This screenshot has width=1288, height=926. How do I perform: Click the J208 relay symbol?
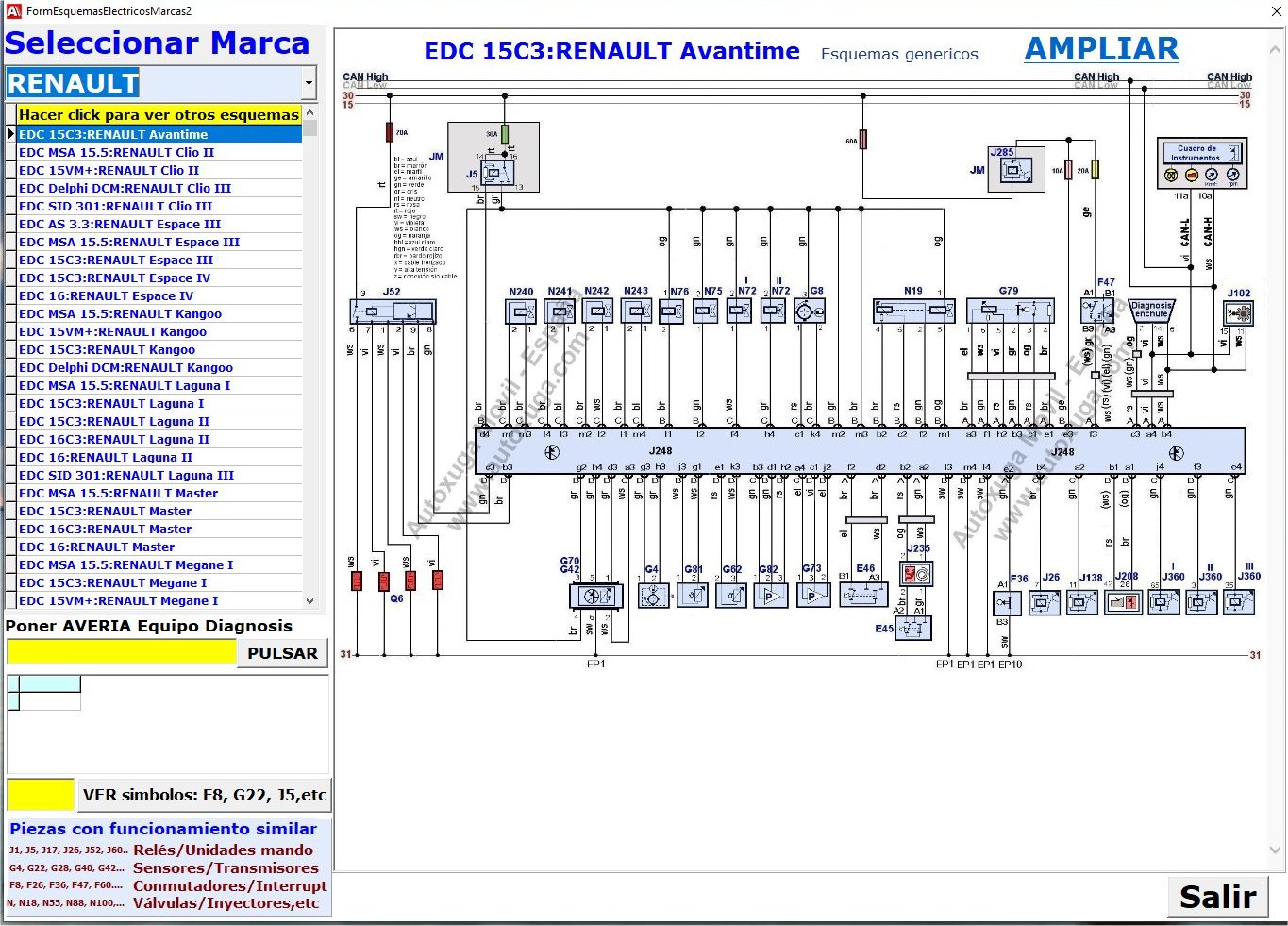[x=1123, y=602]
